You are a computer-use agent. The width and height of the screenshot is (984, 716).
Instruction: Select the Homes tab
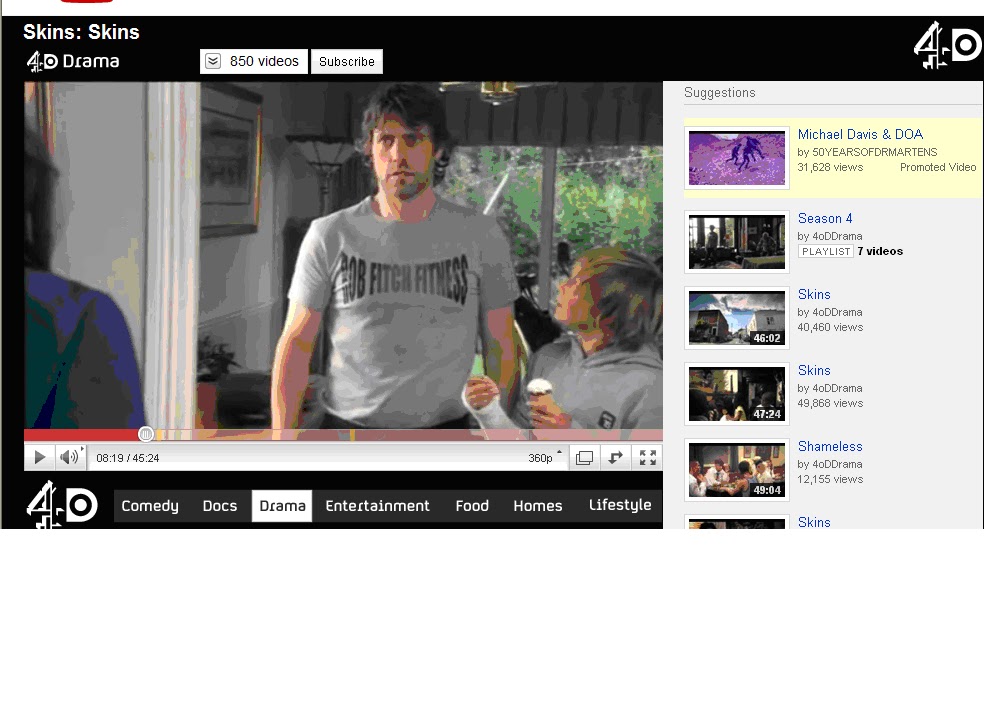(x=538, y=506)
